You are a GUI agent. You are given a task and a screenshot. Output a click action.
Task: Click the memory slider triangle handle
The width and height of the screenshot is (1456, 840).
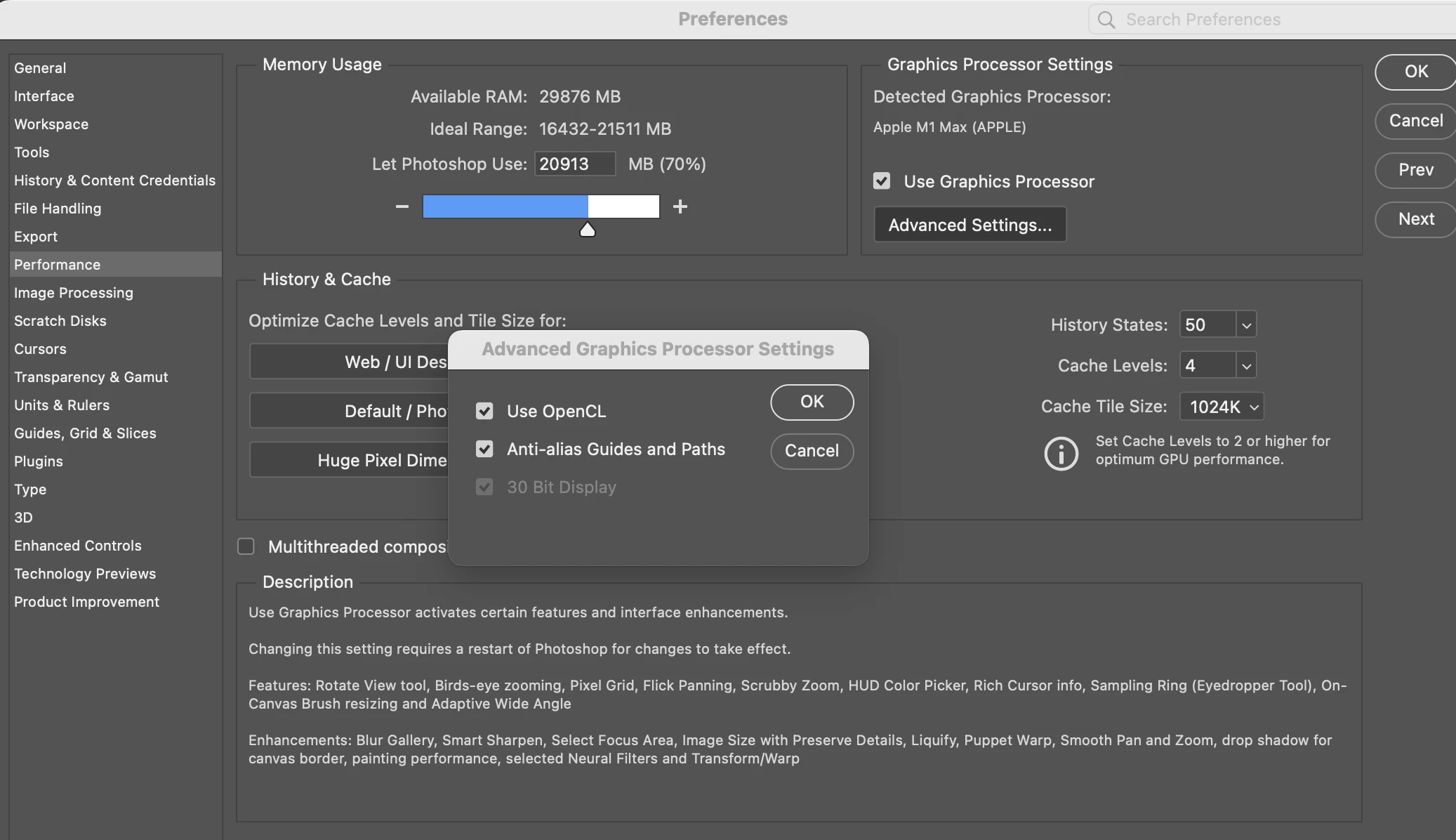[588, 230]
